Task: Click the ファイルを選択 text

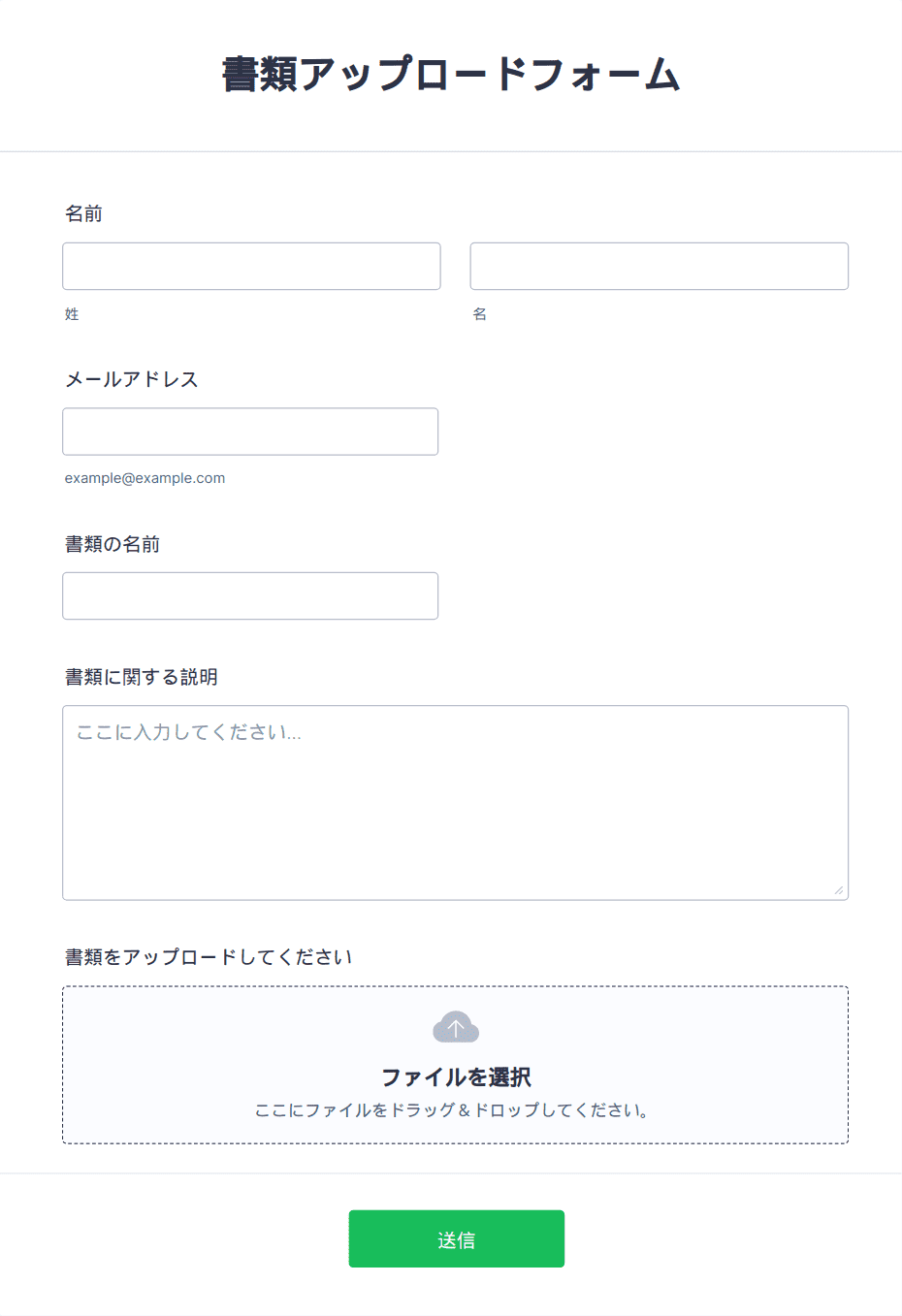Action: [x=456, y=1077]
